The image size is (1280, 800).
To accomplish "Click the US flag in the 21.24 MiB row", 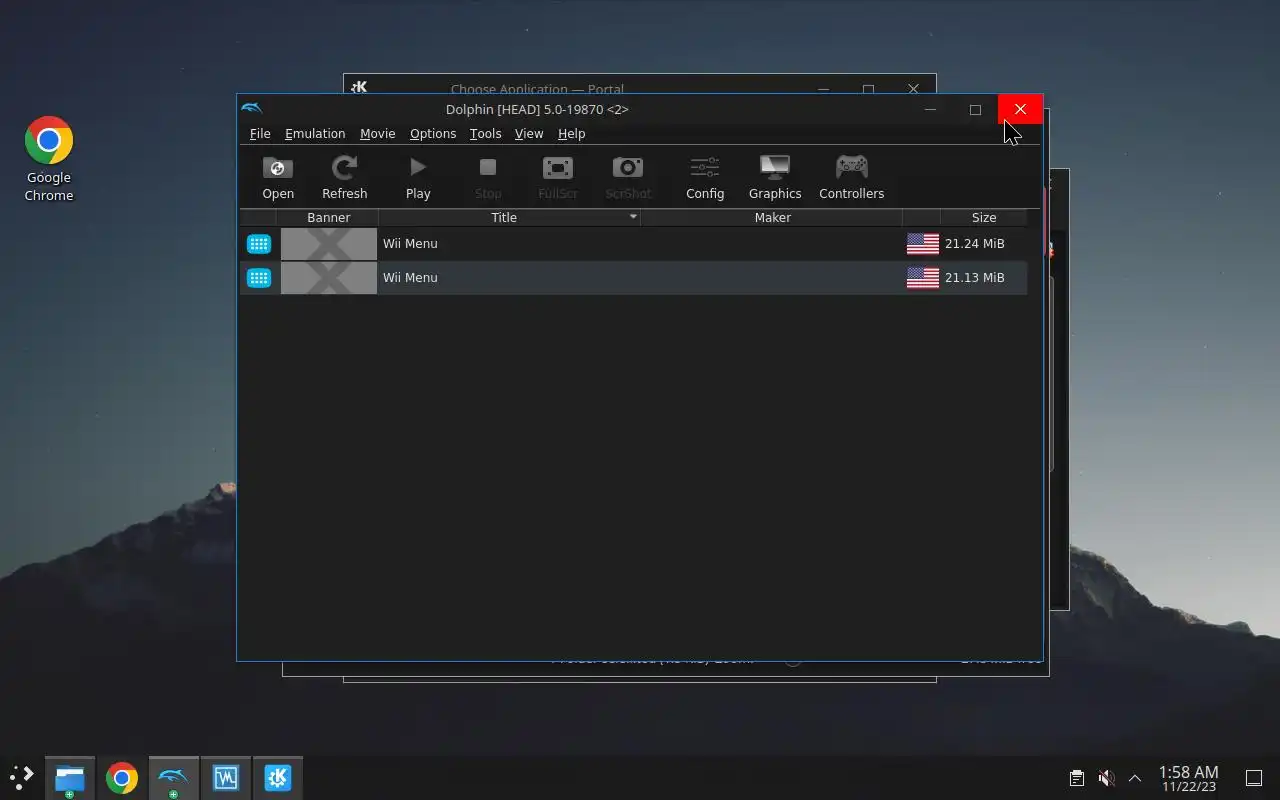I will coord(923,244).
